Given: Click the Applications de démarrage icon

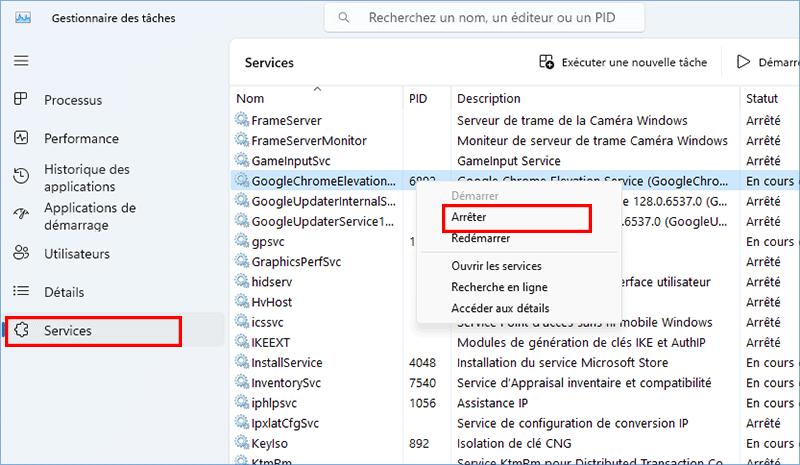Looking at the screenshot, I should pyautogui.click(x=21, y=215).
